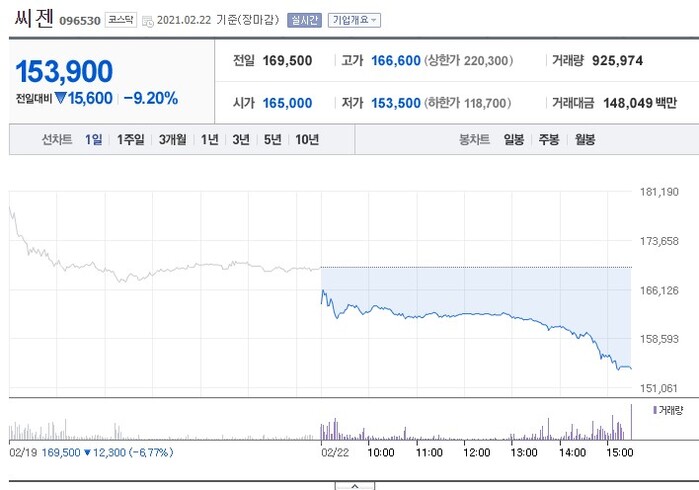
Task: Click the 씨젠 stock name heading
Action: click(34, 19)
